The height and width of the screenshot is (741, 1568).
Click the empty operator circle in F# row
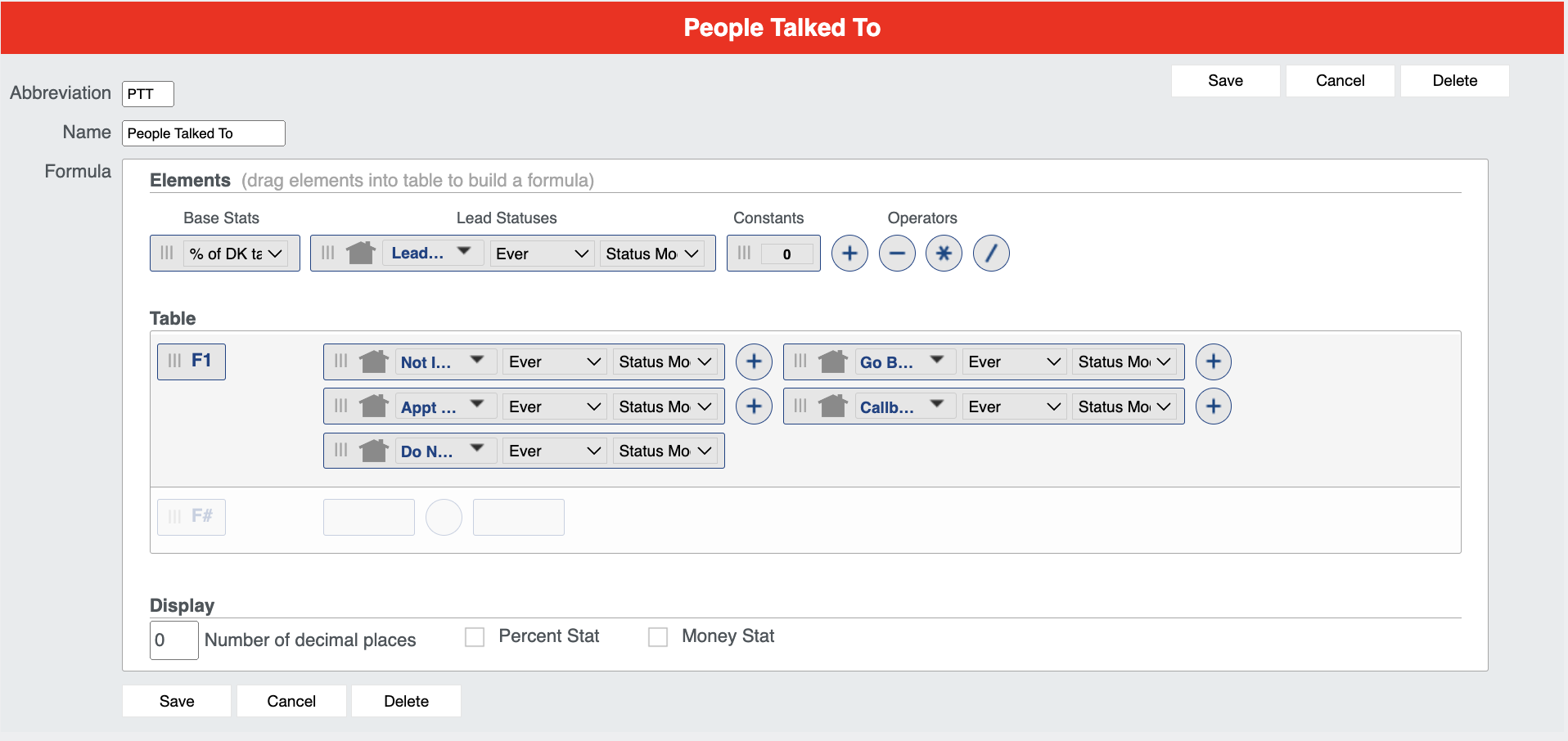(444, 517)
